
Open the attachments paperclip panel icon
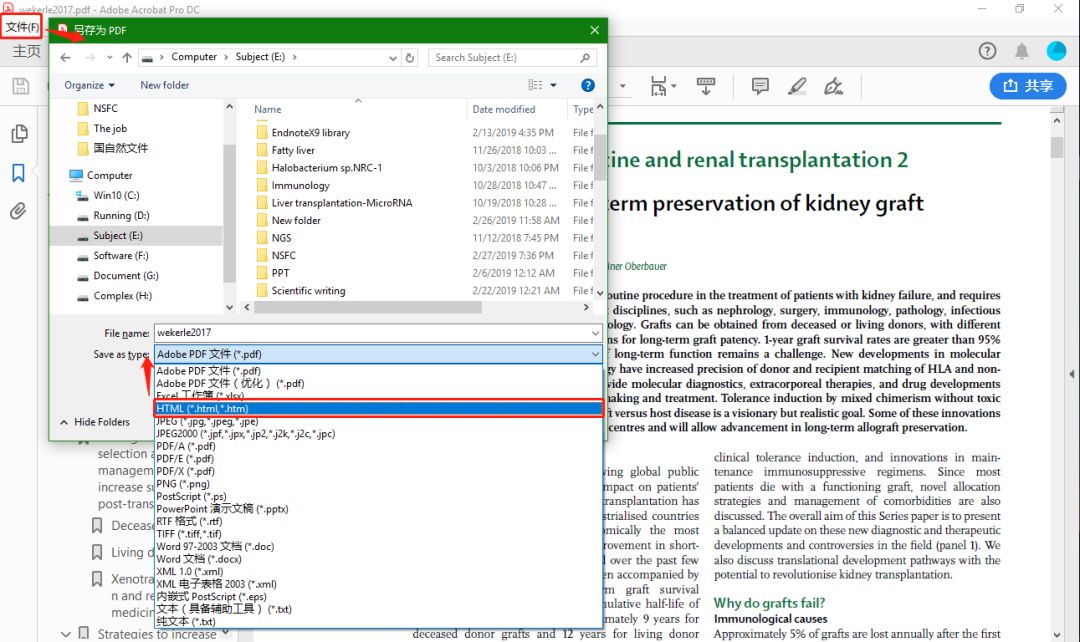[x=19, y=211]
